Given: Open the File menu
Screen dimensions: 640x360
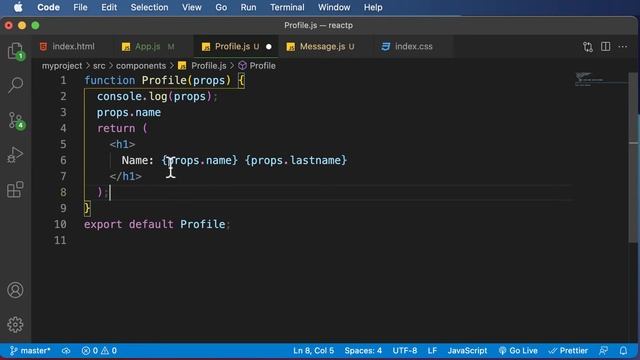Looking at the screenshot, I should click(x=80, y=7).
